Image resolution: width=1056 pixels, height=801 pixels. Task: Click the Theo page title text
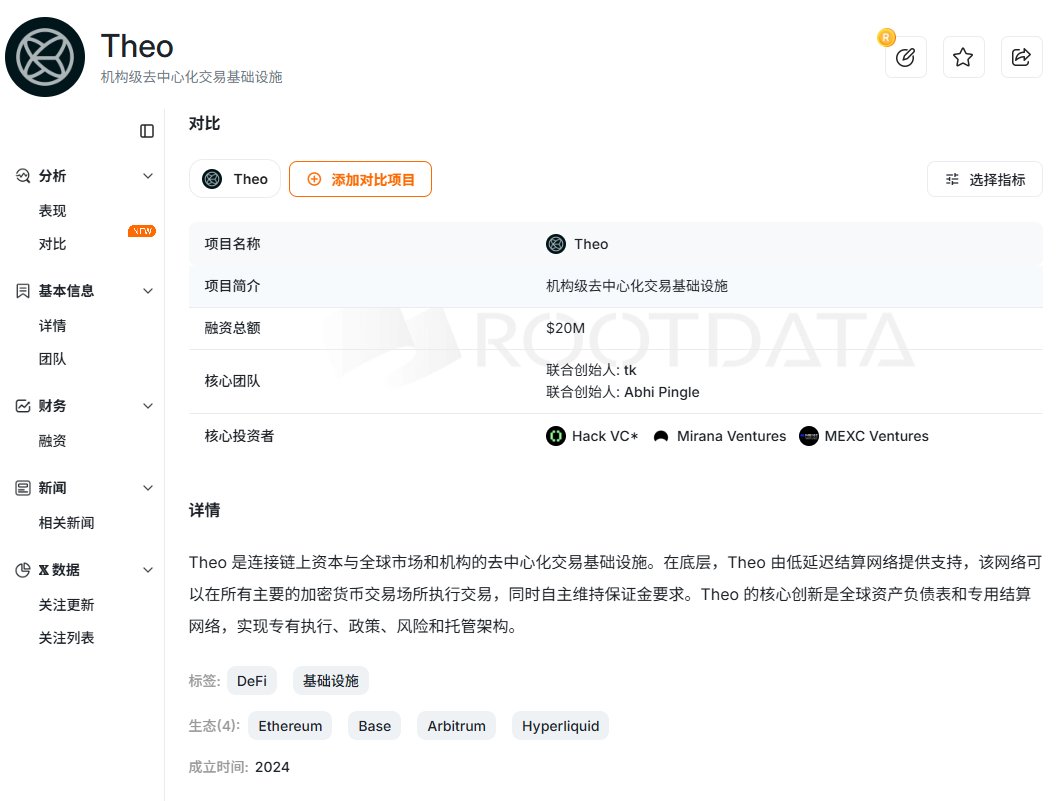pos(137,46)
